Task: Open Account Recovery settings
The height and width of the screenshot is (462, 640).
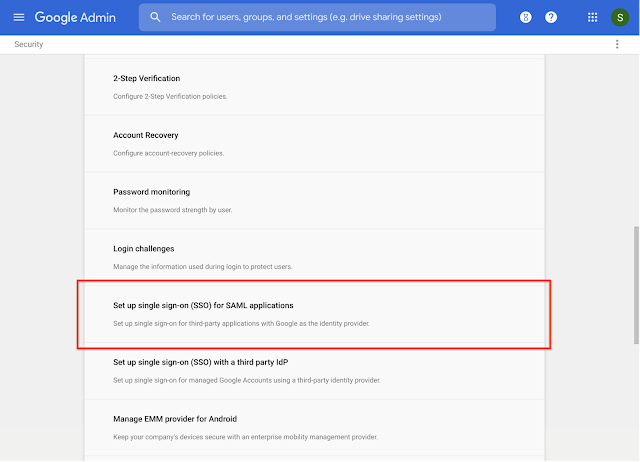Action: 314,144
